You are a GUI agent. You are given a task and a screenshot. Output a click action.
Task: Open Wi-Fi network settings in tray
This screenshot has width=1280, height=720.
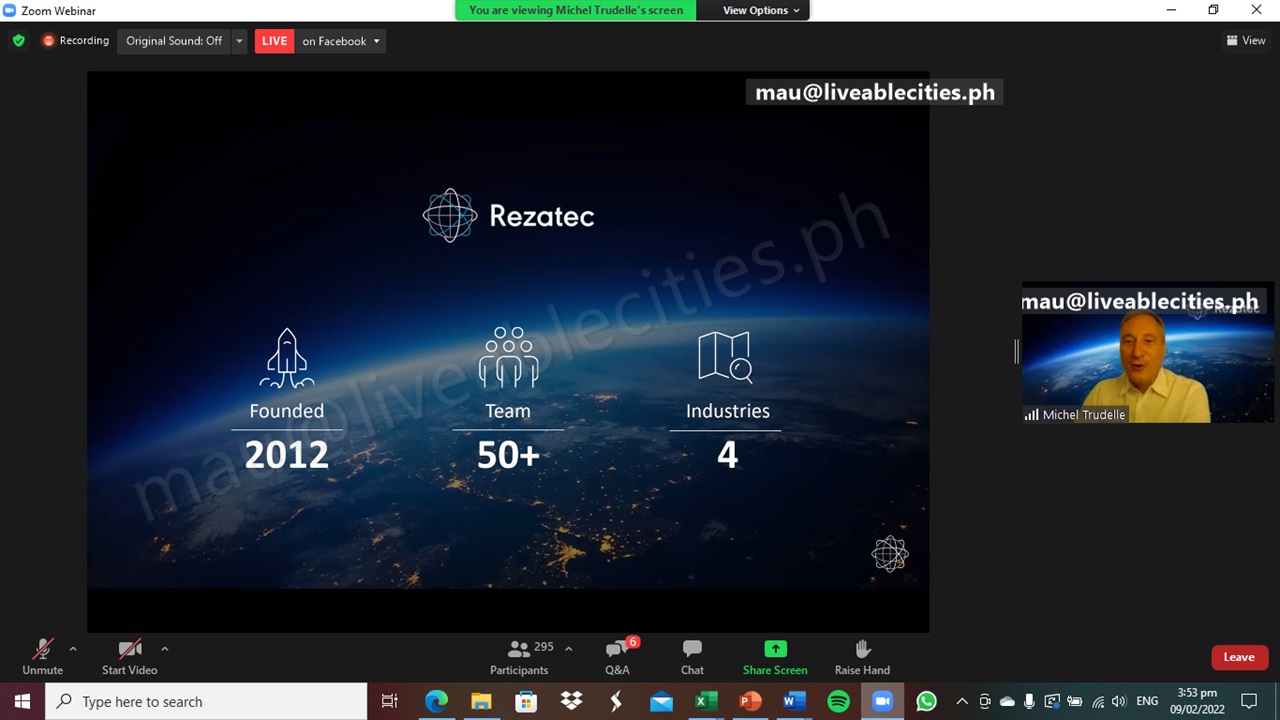(x=1098, y=701)
